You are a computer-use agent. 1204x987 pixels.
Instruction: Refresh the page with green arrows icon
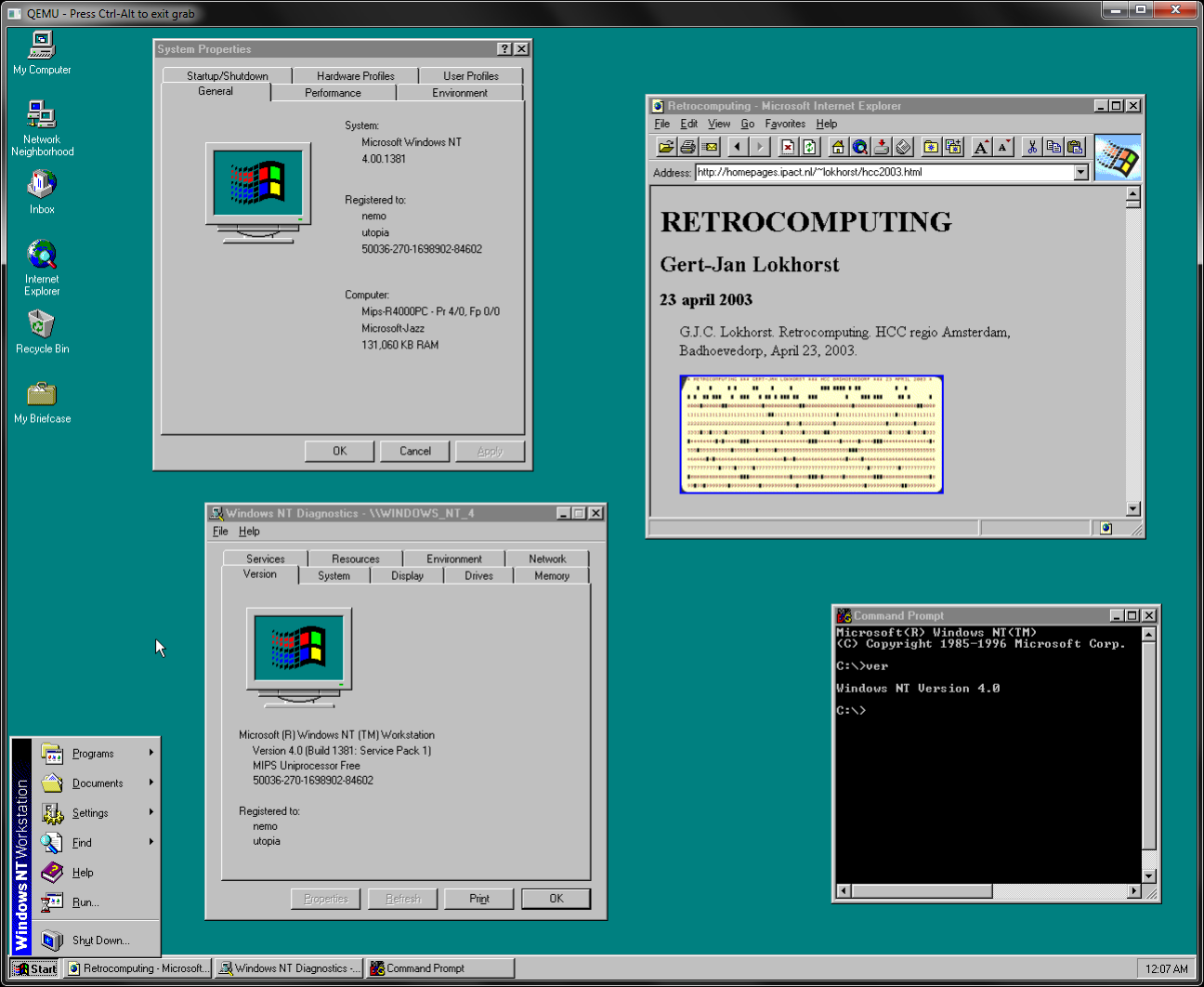(809, 146)
